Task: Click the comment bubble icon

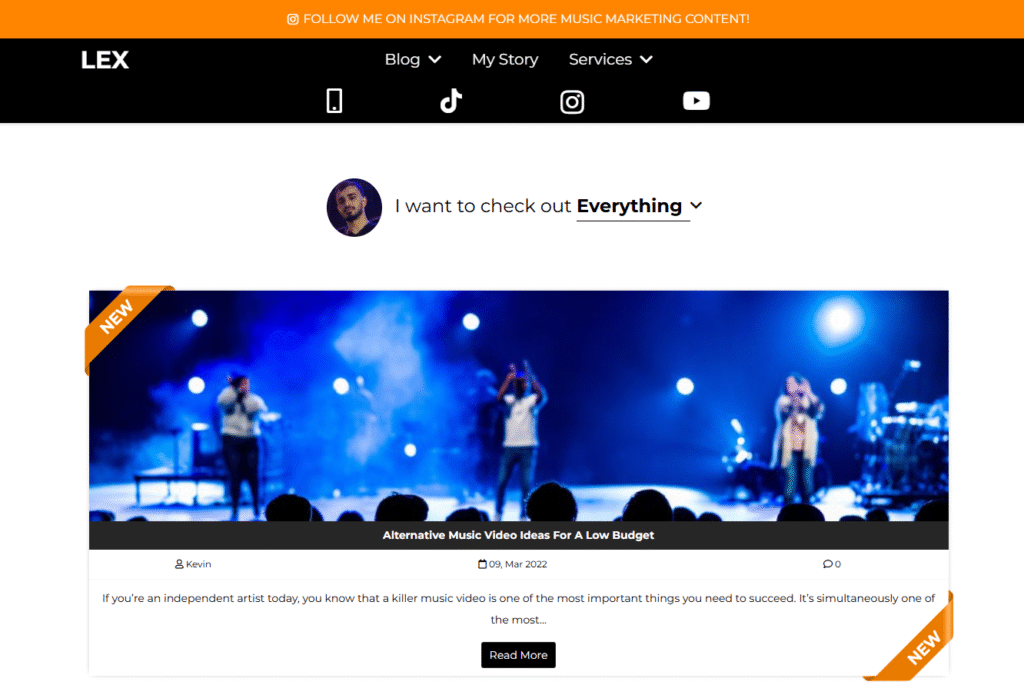Action: click(827, 564)
